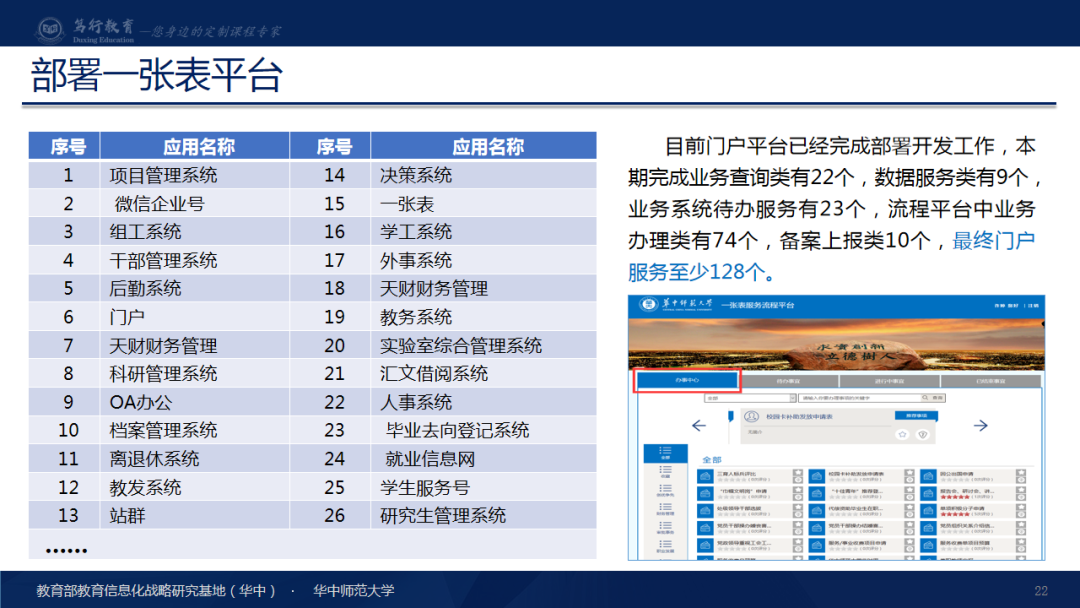Click the 收藏 list icon under the 全部 sidebar icon
Screen dimensions: 1080x608
pos(665,472)
